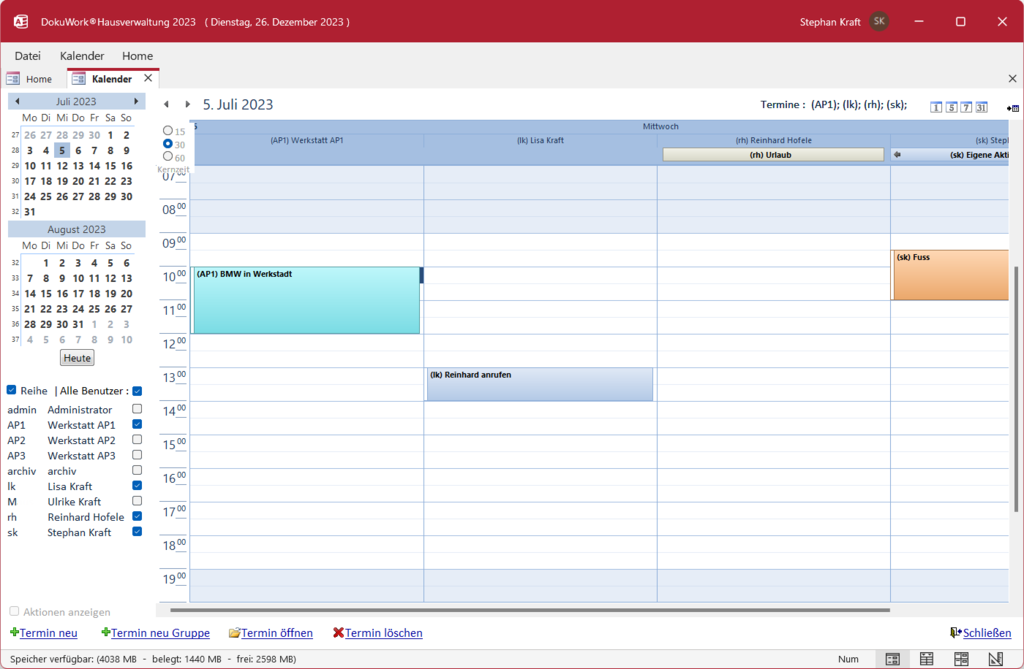Go to next day with the right arrow
The width and height of the screenshot is (1024, 669).
click(x=187, y=104)
